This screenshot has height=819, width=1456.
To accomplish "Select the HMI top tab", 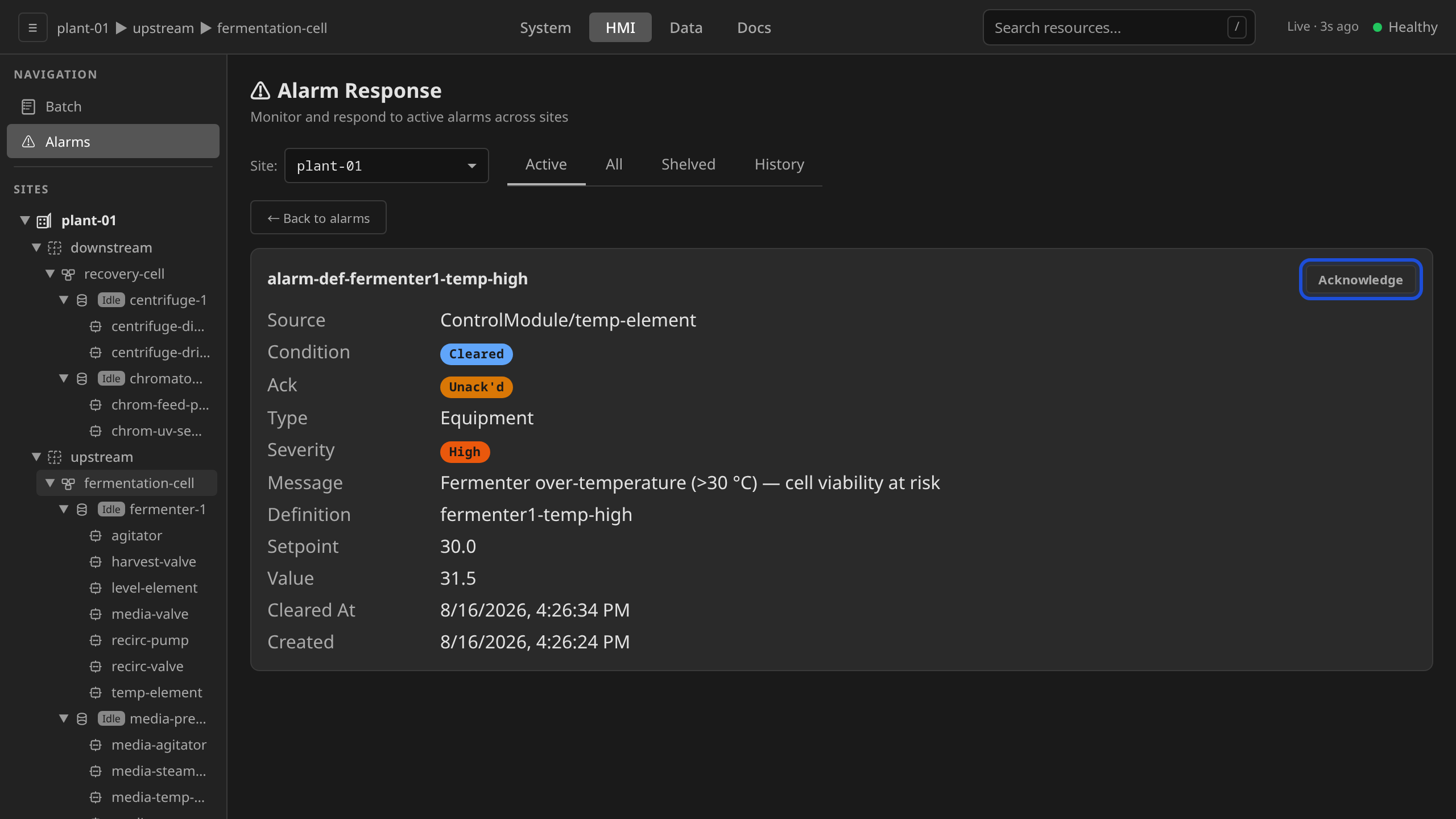I will 621,27.
